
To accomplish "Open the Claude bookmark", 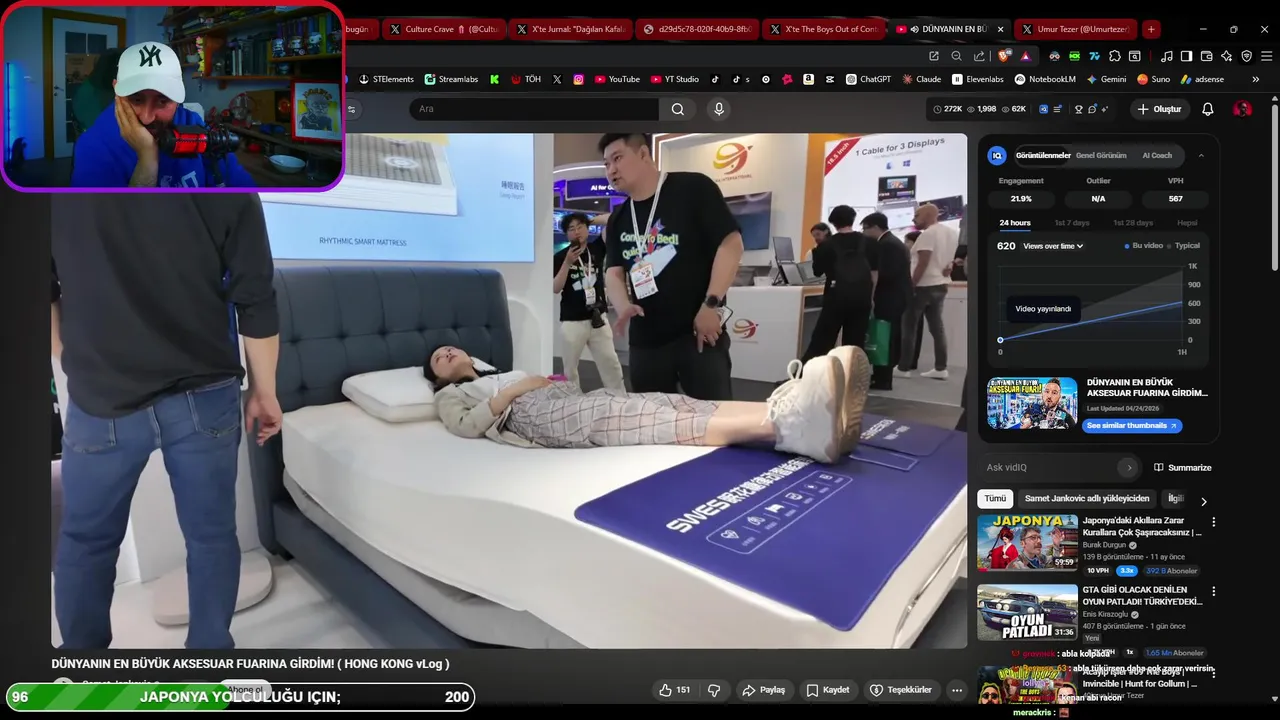I will pyautogui.click(x=921, y=79).
